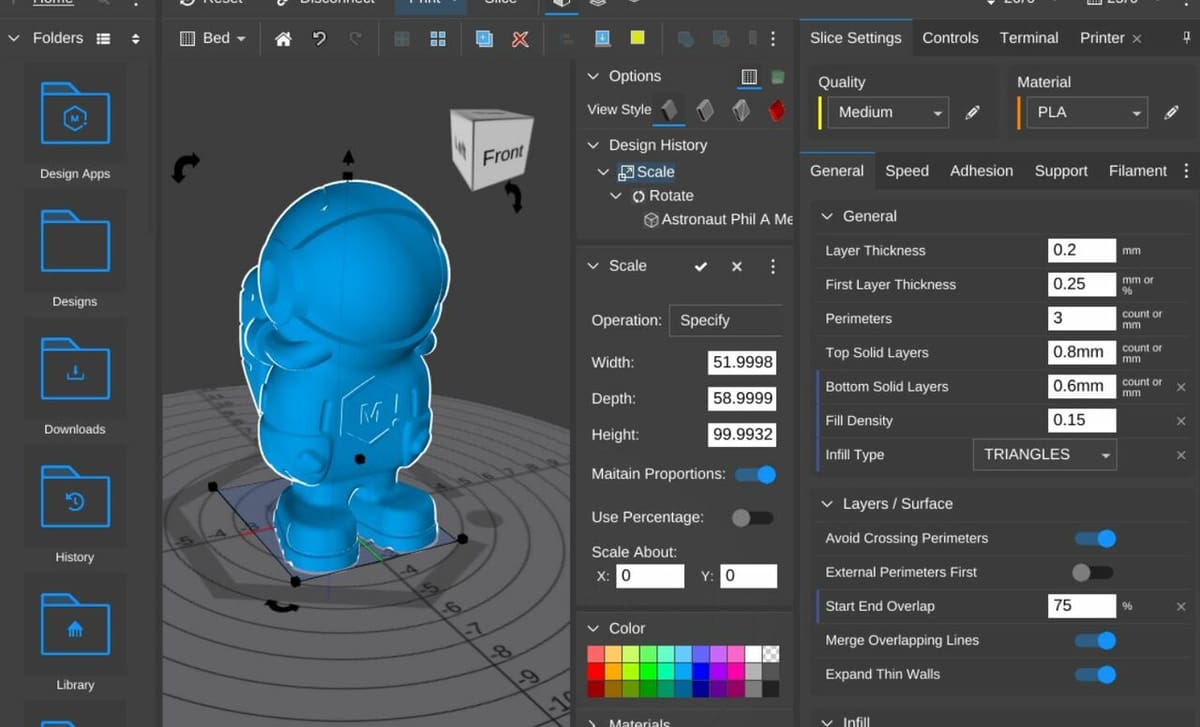Open the Designs folder
1200x727 pixels.
click(75, 240)
